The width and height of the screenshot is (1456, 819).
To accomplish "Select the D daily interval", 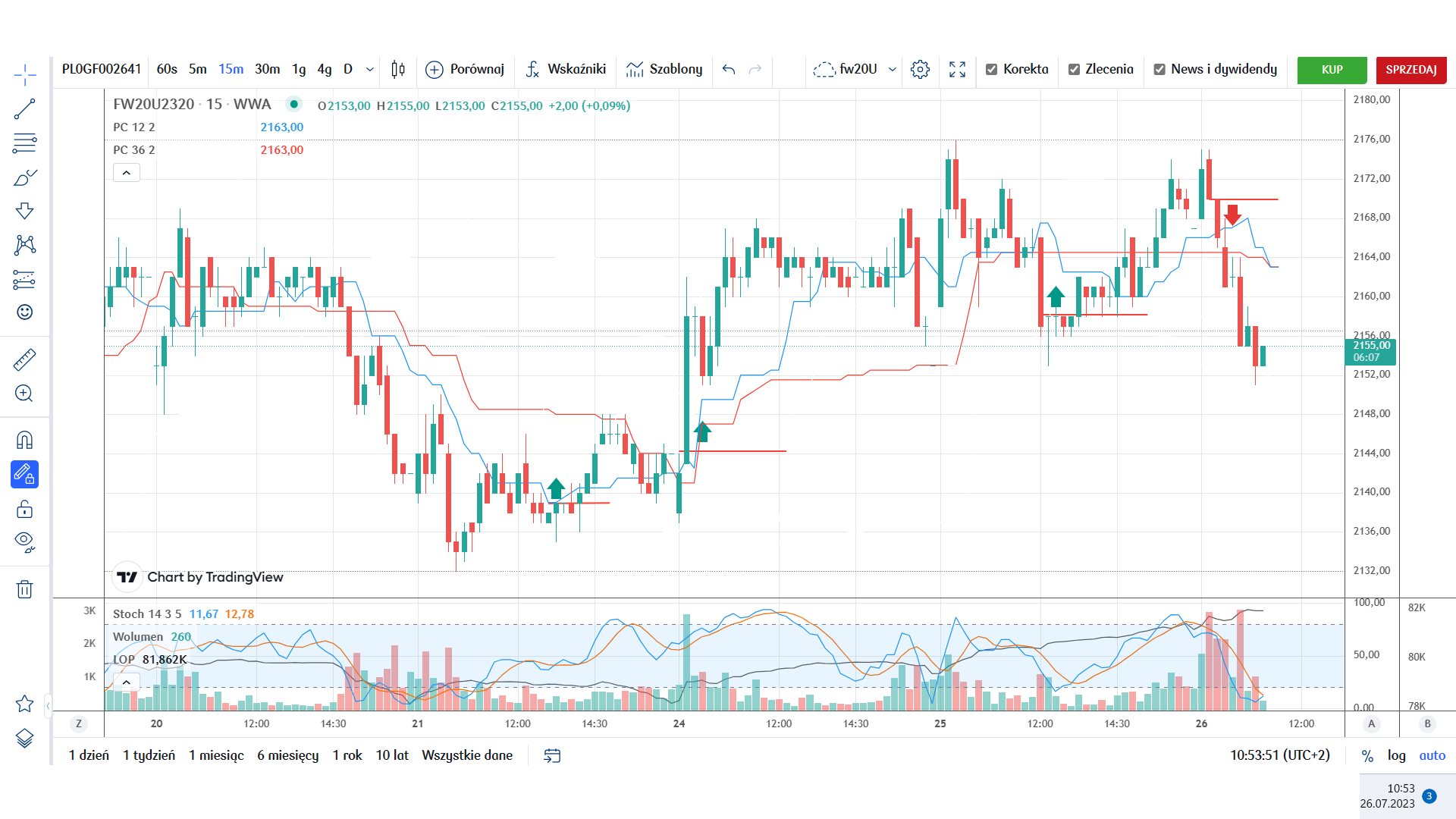I will point(348,70).
